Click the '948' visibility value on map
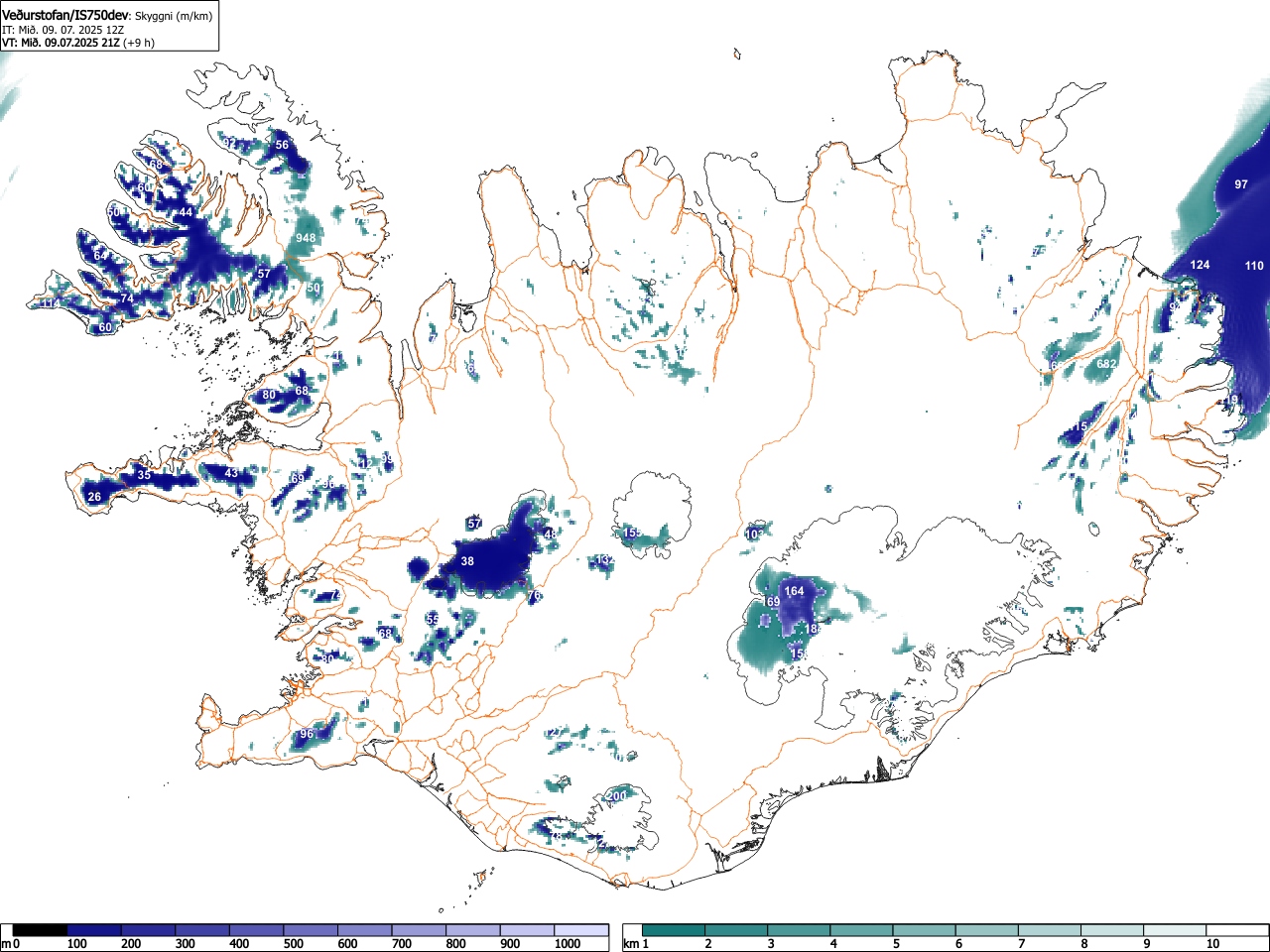This screenshot has height=952, width=1270. pos(306,238)
